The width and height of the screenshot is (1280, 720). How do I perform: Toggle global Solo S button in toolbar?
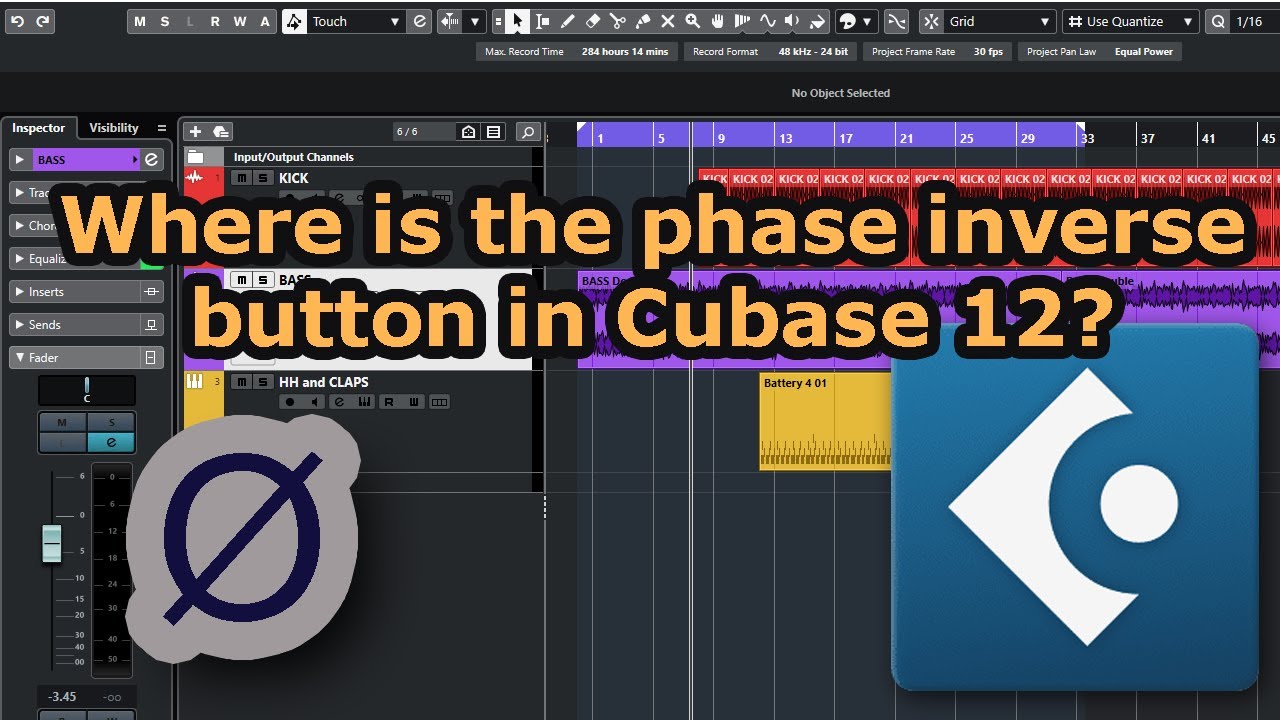pos(165,21)
